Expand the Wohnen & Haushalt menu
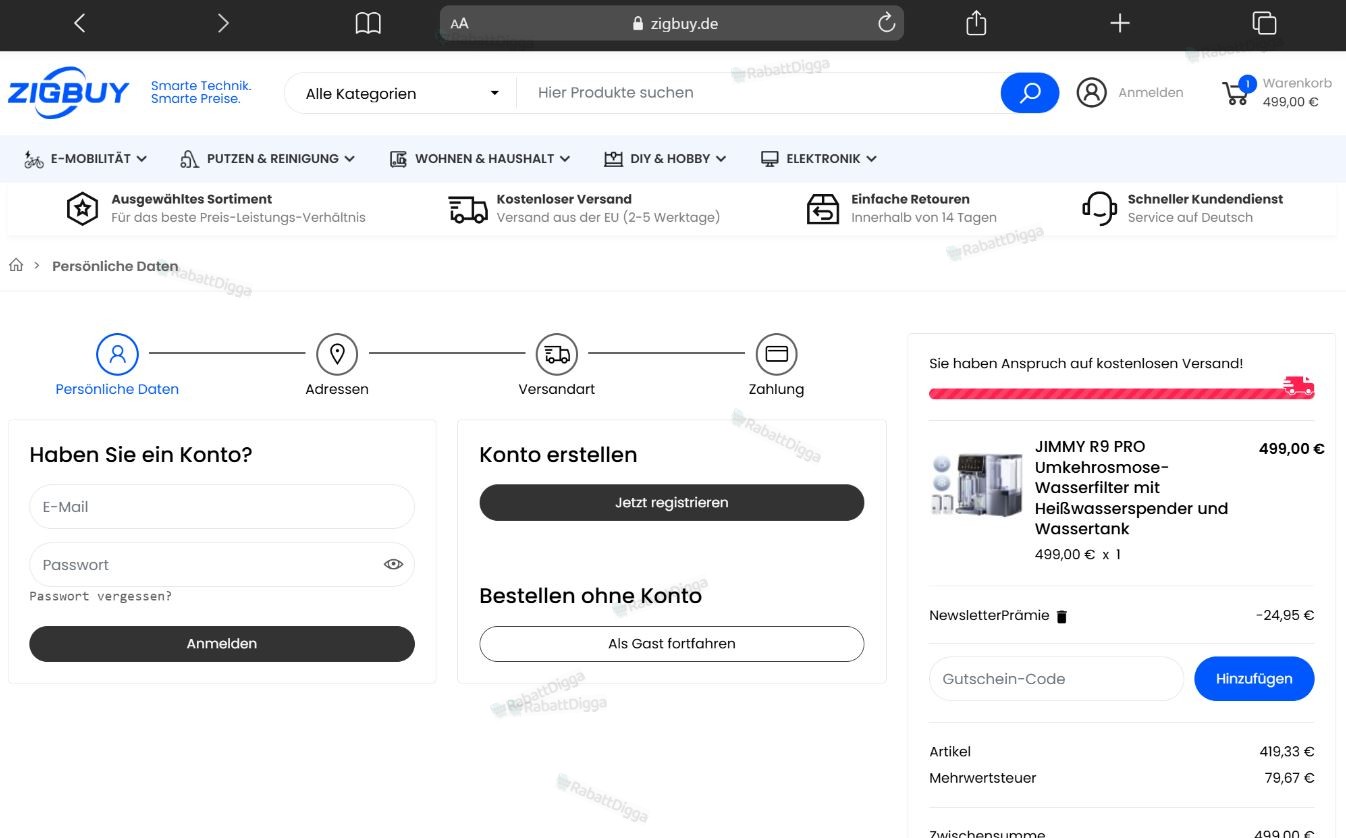 pyautogui.click(x=479, y=159)
